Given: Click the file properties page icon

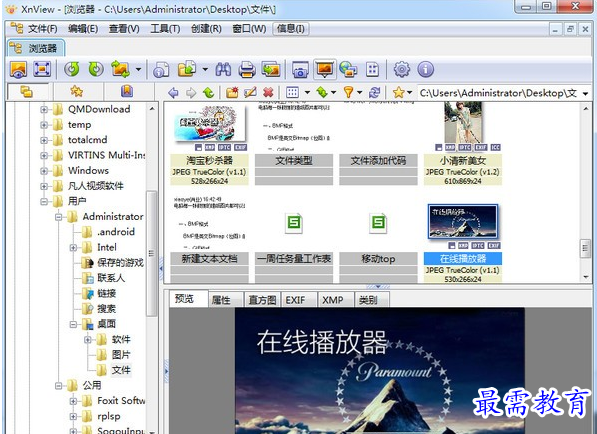Looking at the screenshot, I should coord(161,70).
